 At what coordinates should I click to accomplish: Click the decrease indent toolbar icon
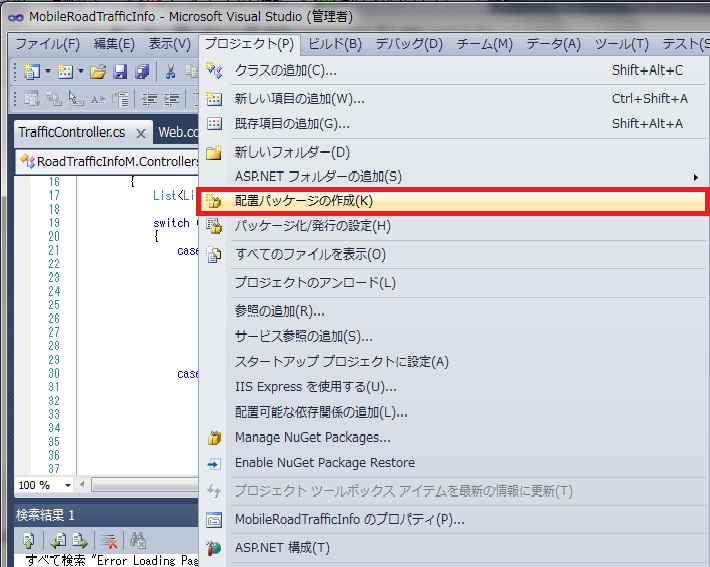[x=149, y=99]
